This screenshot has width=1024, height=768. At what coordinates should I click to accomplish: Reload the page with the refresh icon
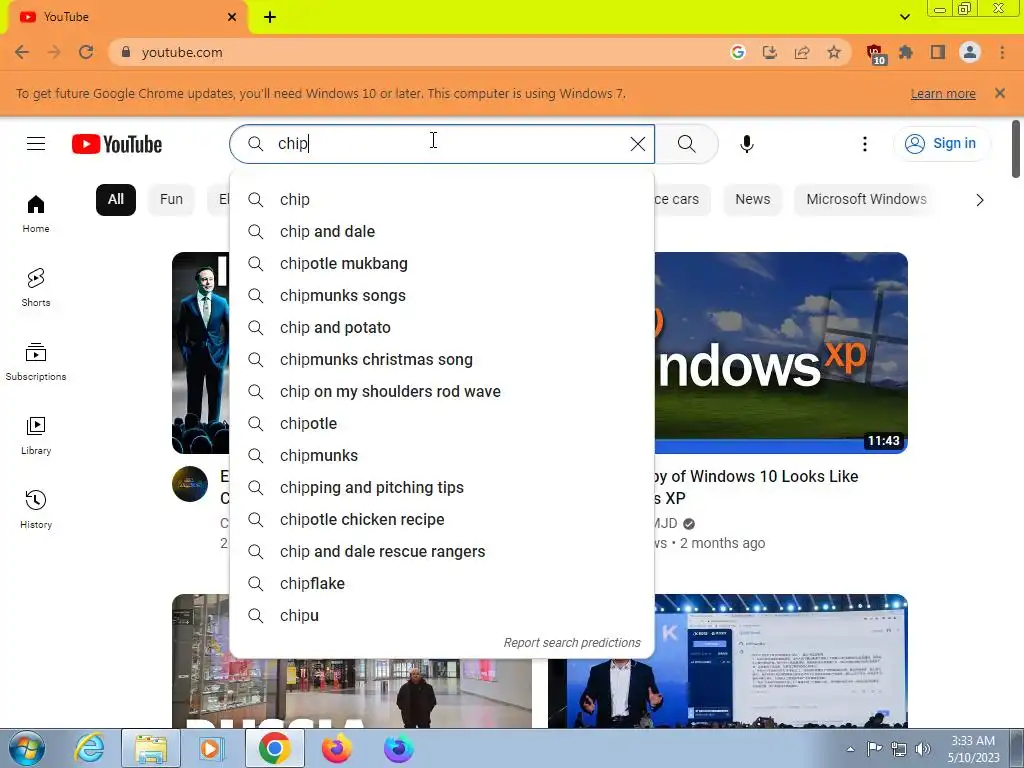tap(86, 52)
